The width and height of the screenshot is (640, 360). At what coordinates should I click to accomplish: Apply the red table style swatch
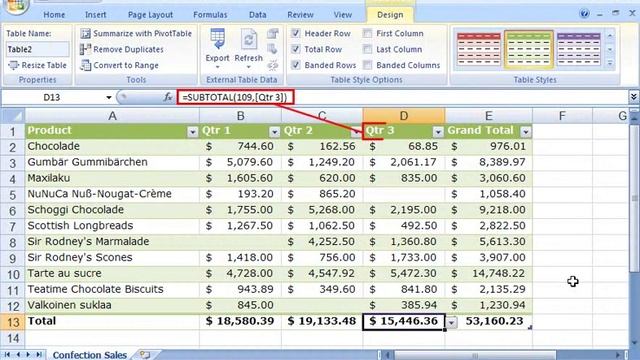(x=479, y=49)
